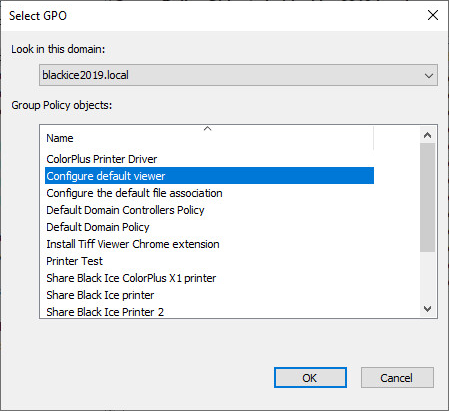This screenshot has height=411, width=449.
Task: Select Default Domain Controllers Policy
Action: (209, 210)
